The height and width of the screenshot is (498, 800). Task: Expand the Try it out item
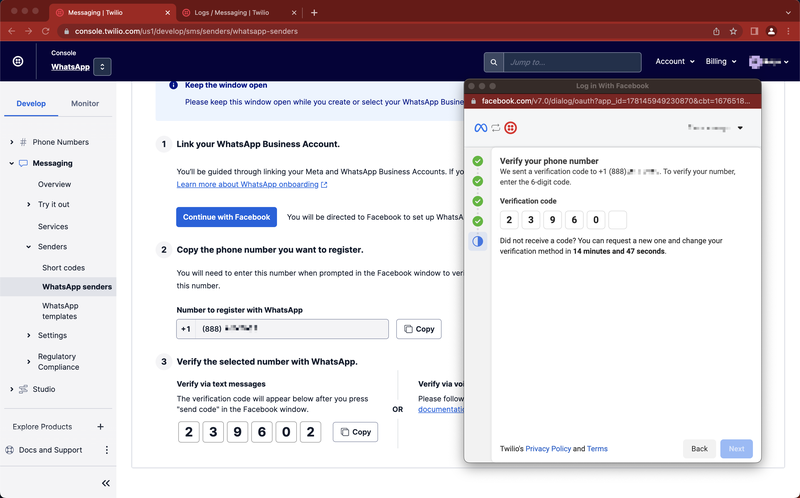pyautogui.click(x=29, y=204)
